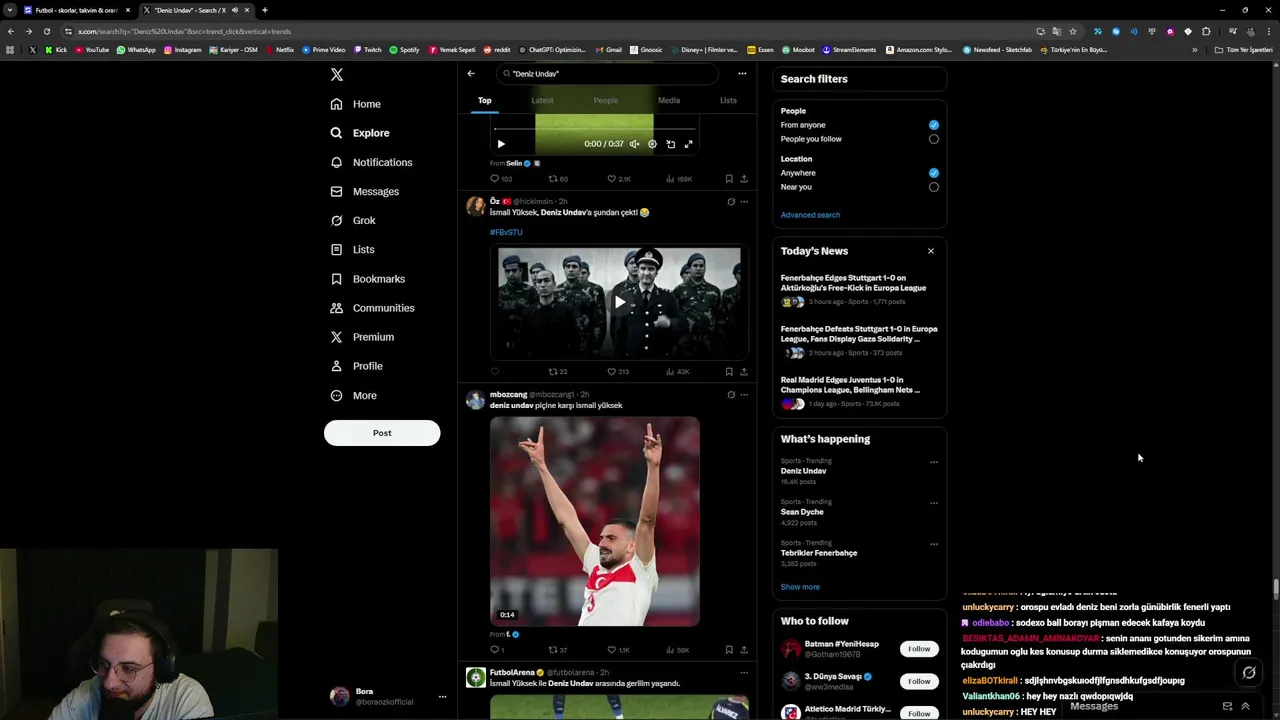
Task: Click the Lists icon in sidebar
Action: coord(336,250)
